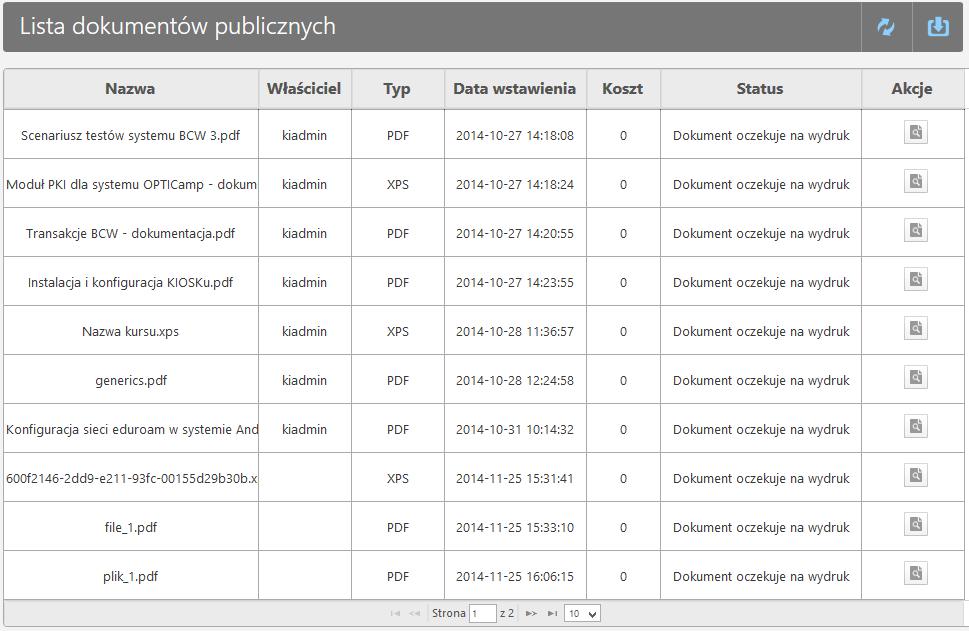Open preview for 600f2146-2dd9 XPS file
The height and width of the screenshot is (631, 969).
coord(916,475)
